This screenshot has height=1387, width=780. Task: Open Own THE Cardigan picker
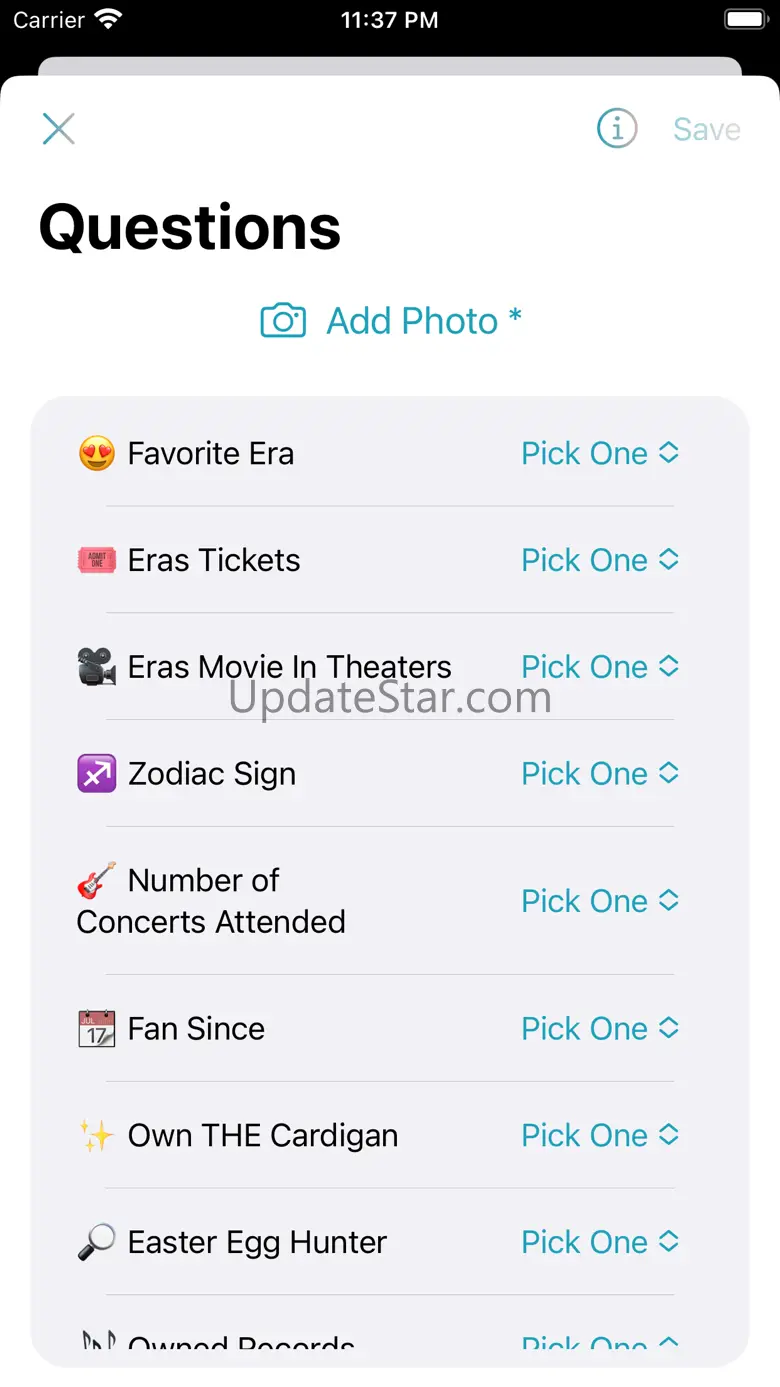tap(599, 1135)
